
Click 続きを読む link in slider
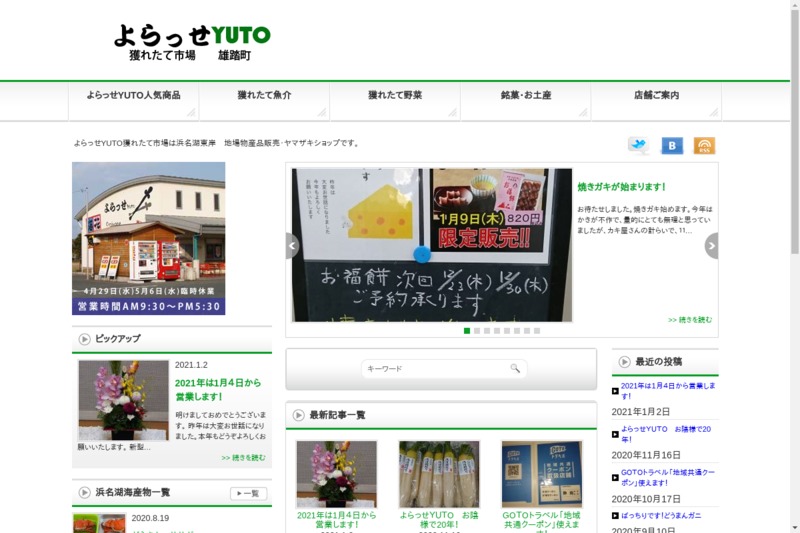pos(690,320)
